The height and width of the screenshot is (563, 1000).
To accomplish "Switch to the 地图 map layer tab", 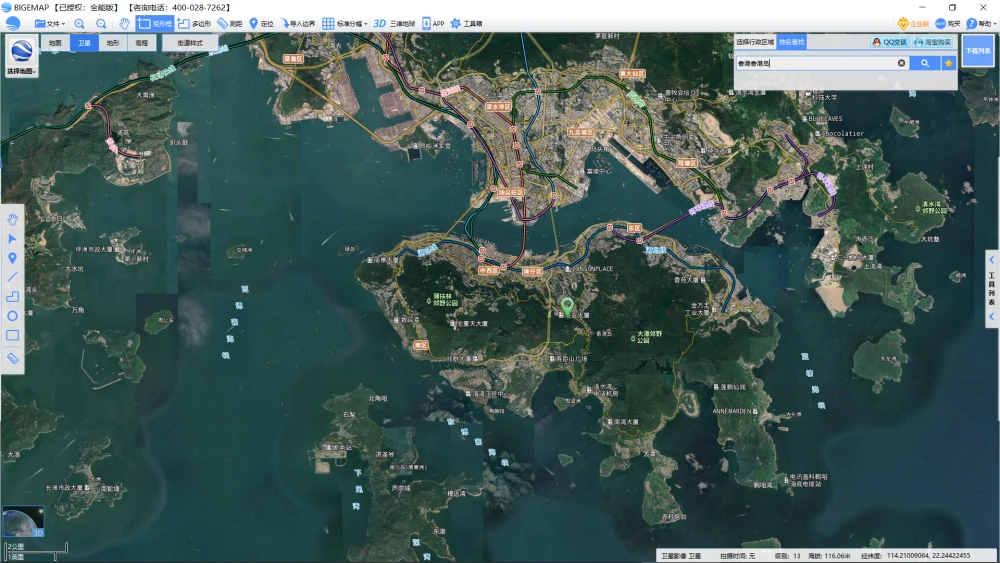I will 55,43.
